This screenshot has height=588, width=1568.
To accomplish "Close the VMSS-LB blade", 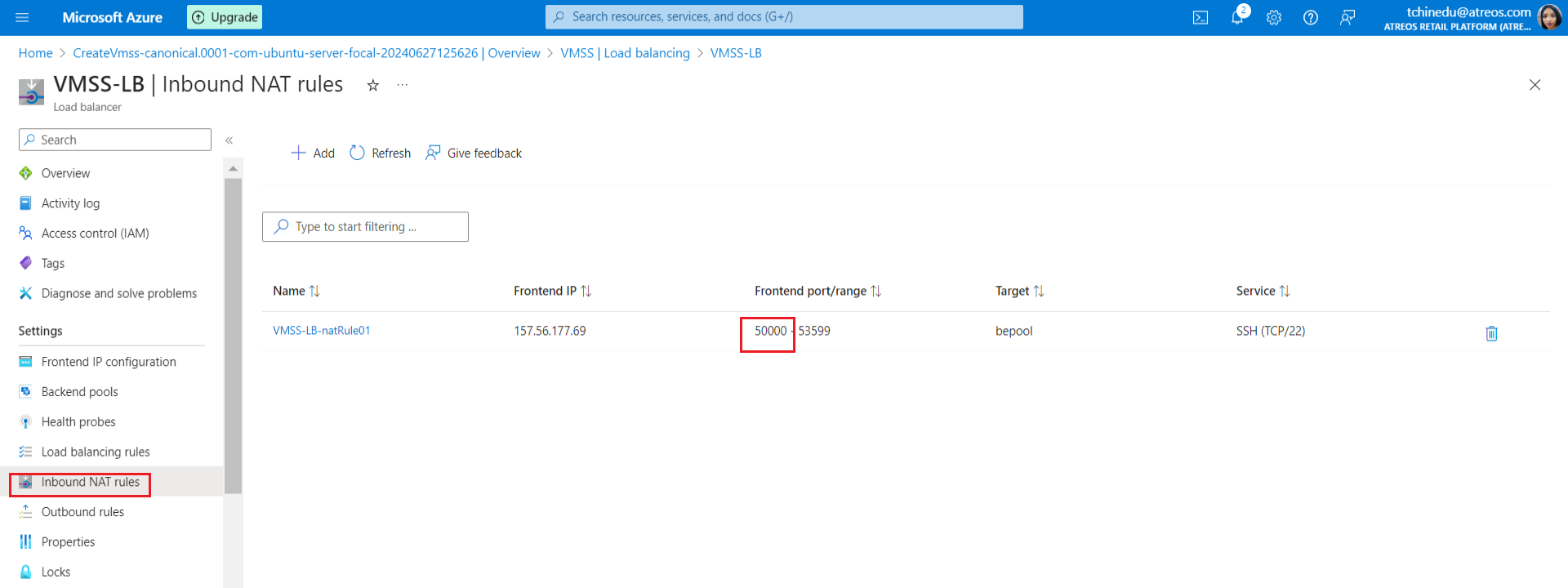I will [1535, 85].
